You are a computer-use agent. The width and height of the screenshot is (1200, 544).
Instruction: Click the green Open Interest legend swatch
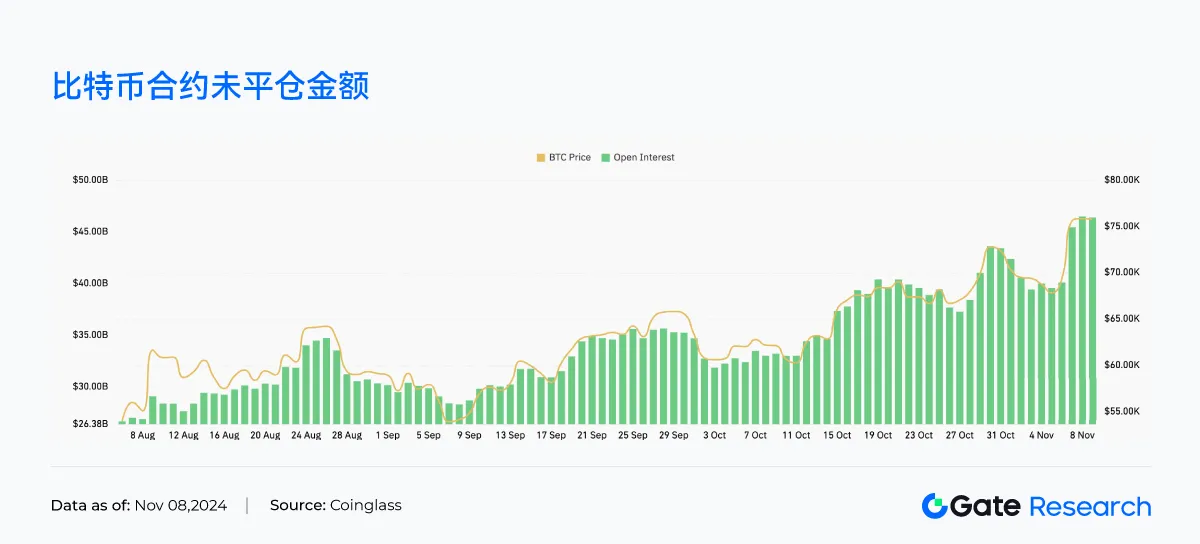(x=605, y=157)
